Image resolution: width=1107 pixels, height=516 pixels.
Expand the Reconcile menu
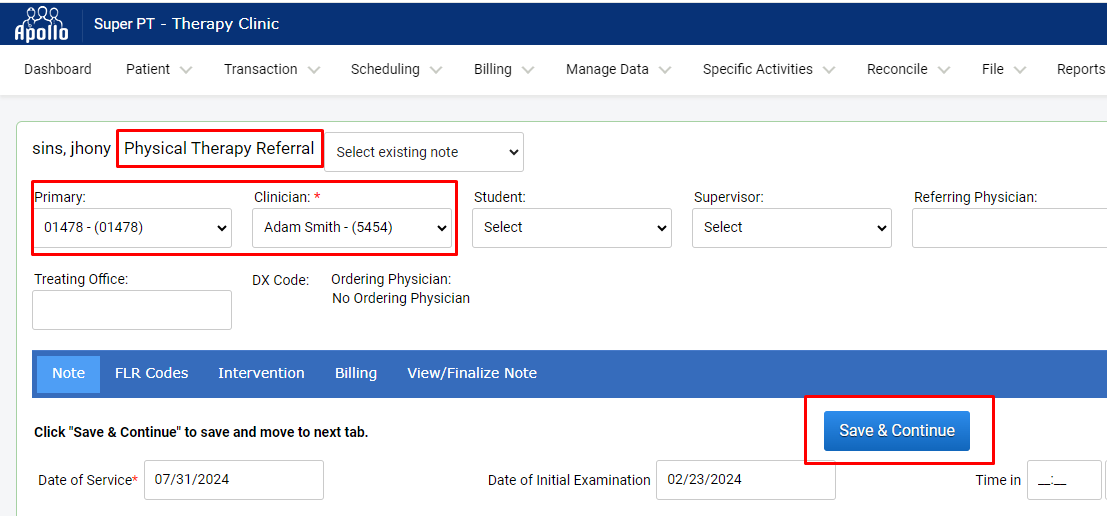(908, 69)
